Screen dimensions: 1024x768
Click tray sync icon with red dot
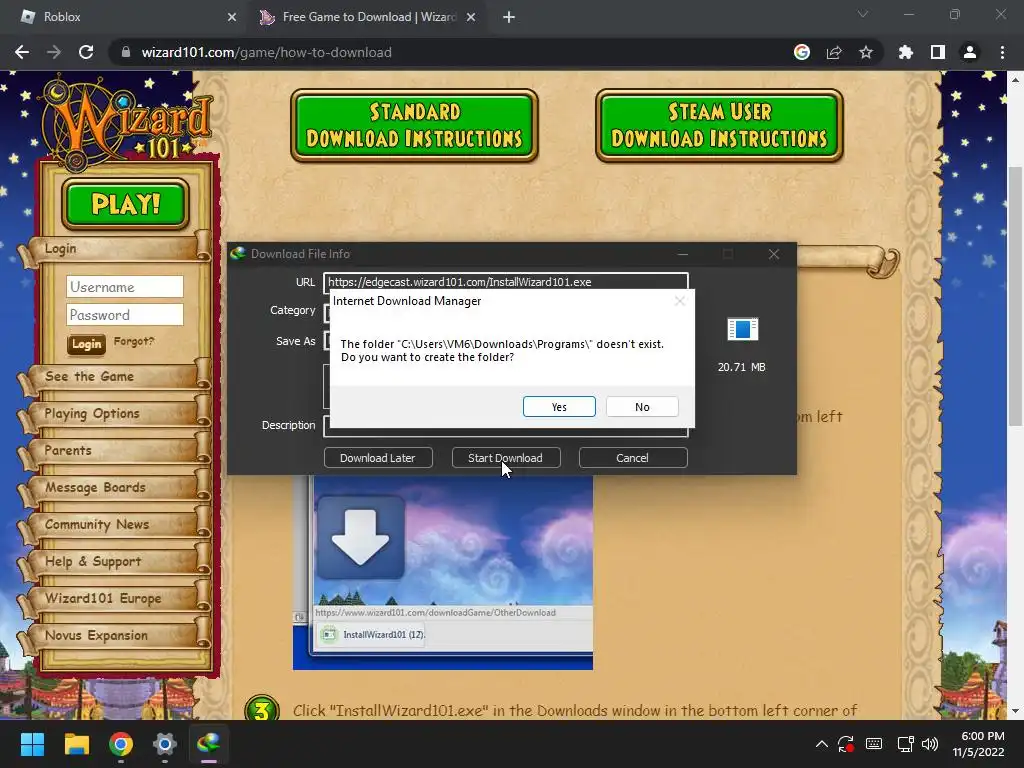846,744
